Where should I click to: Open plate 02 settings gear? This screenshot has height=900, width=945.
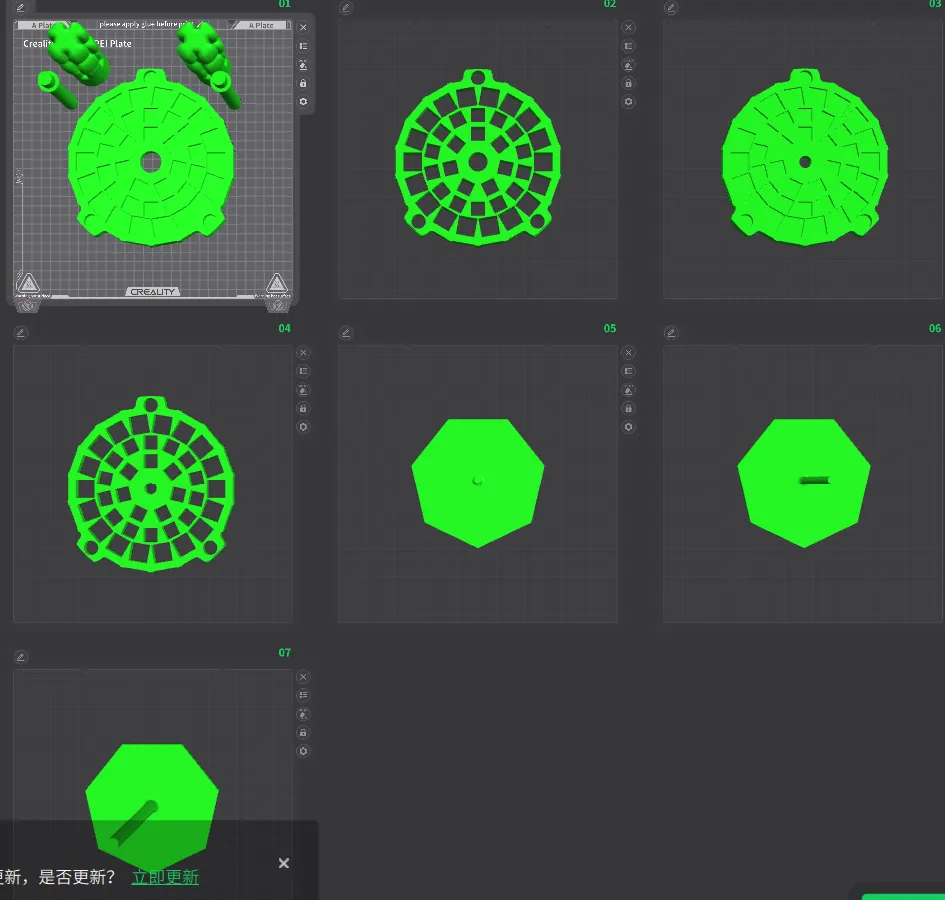628,101
